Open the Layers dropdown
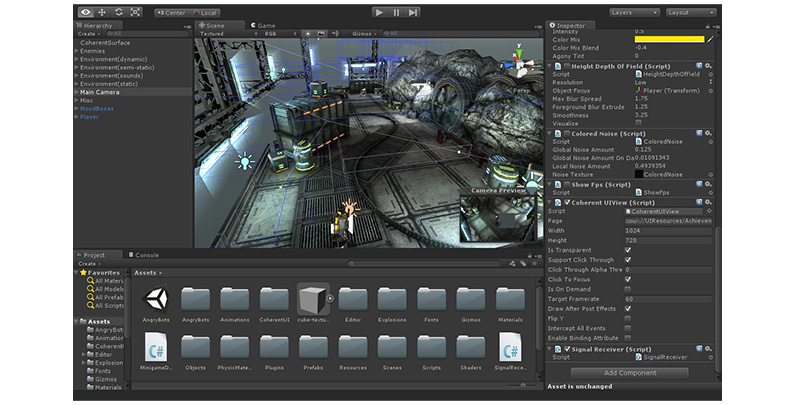Viewport: 794px width, 405px height. click(x=634, y=12)
